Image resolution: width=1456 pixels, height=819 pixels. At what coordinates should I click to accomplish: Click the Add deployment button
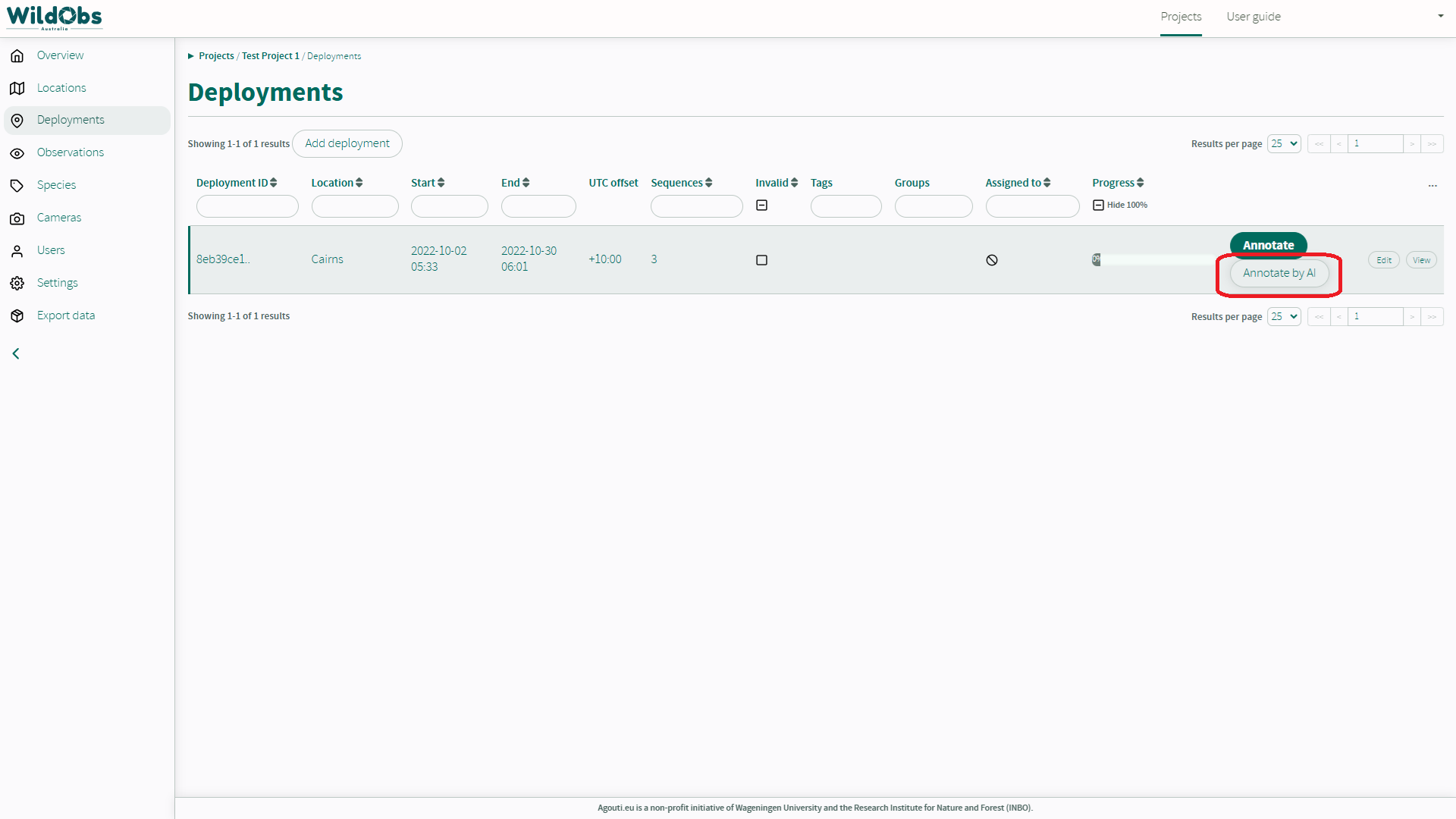(347, 144)
